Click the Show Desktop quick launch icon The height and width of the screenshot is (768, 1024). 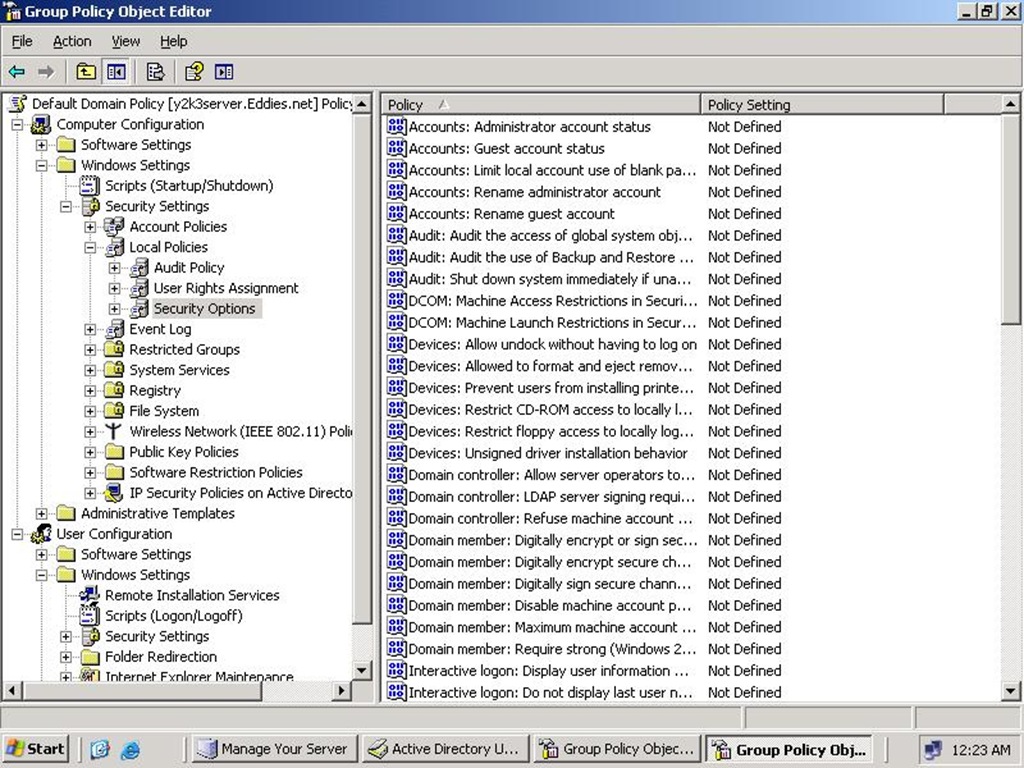click(99, 749)
